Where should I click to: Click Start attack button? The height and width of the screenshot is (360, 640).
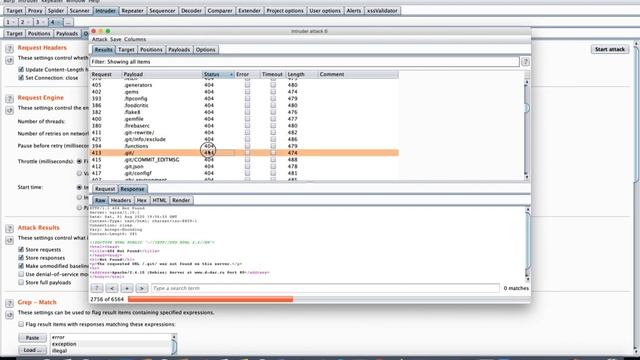[x=610, y=49]
